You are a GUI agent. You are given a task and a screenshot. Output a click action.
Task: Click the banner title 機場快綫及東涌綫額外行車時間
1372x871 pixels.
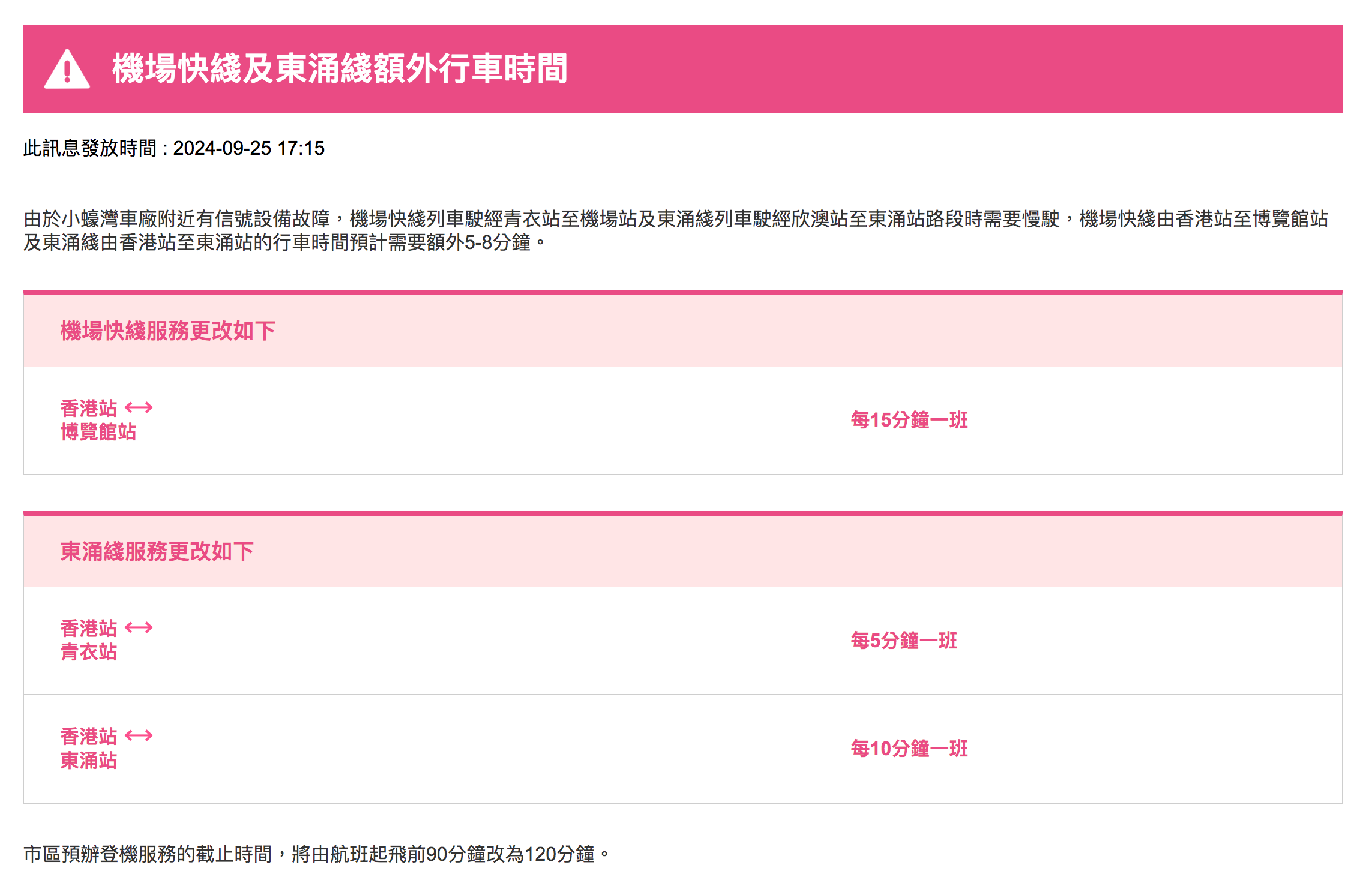coord(339,68)
